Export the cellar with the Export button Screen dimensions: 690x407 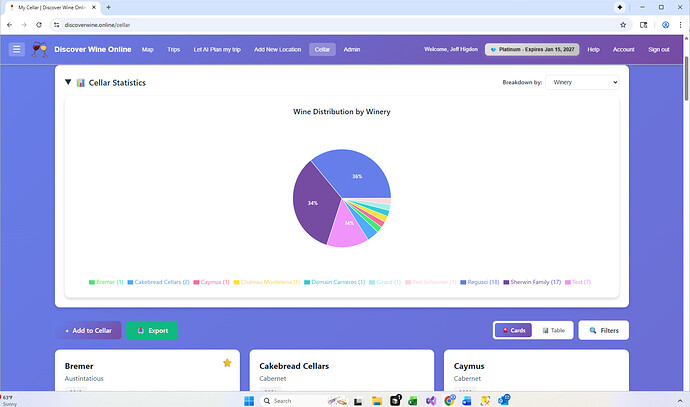pyautogui.click(x=152, y=330)
